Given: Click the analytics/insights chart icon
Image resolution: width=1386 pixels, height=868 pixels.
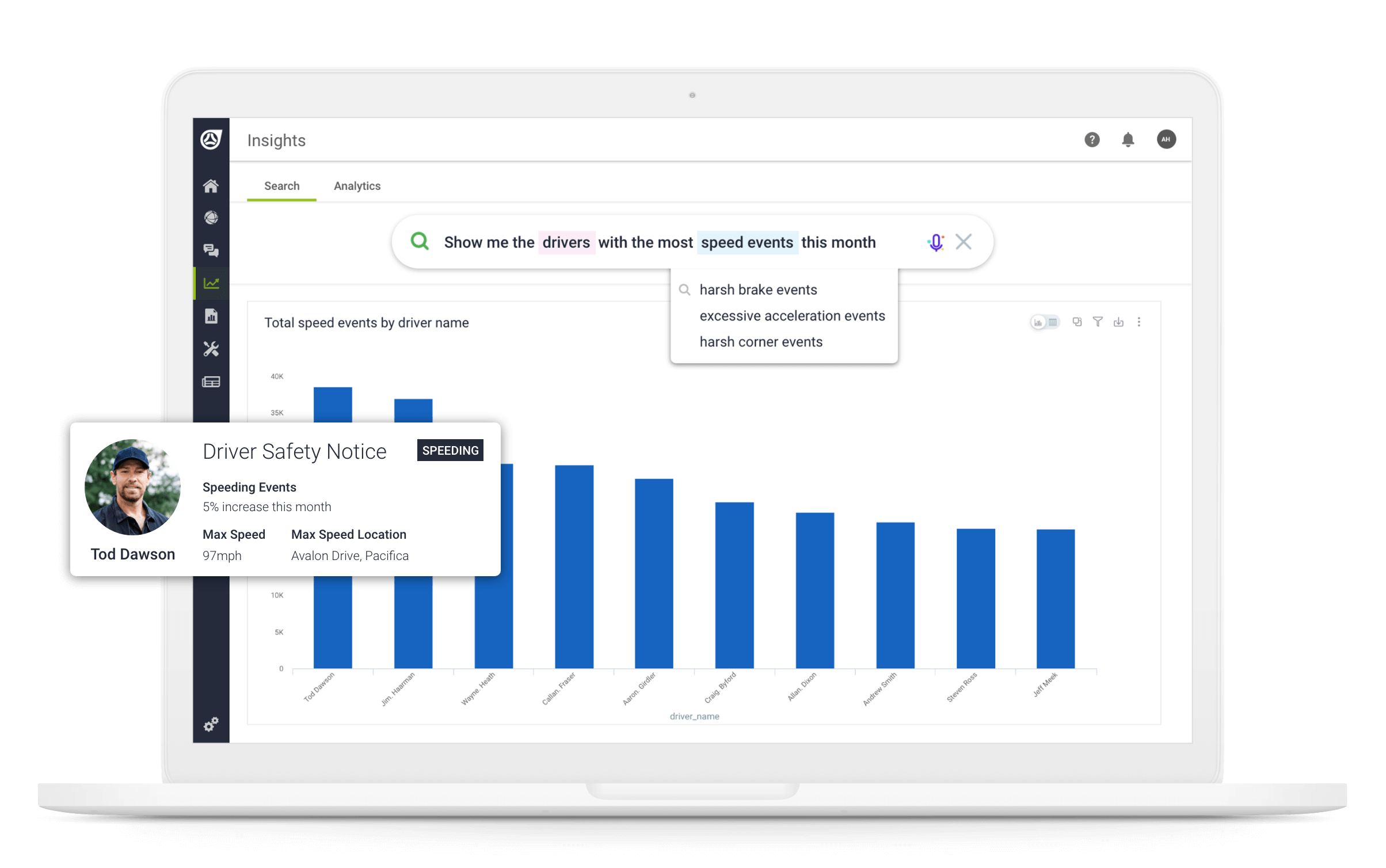Looking at the screenshot, I should coord(211,283).
